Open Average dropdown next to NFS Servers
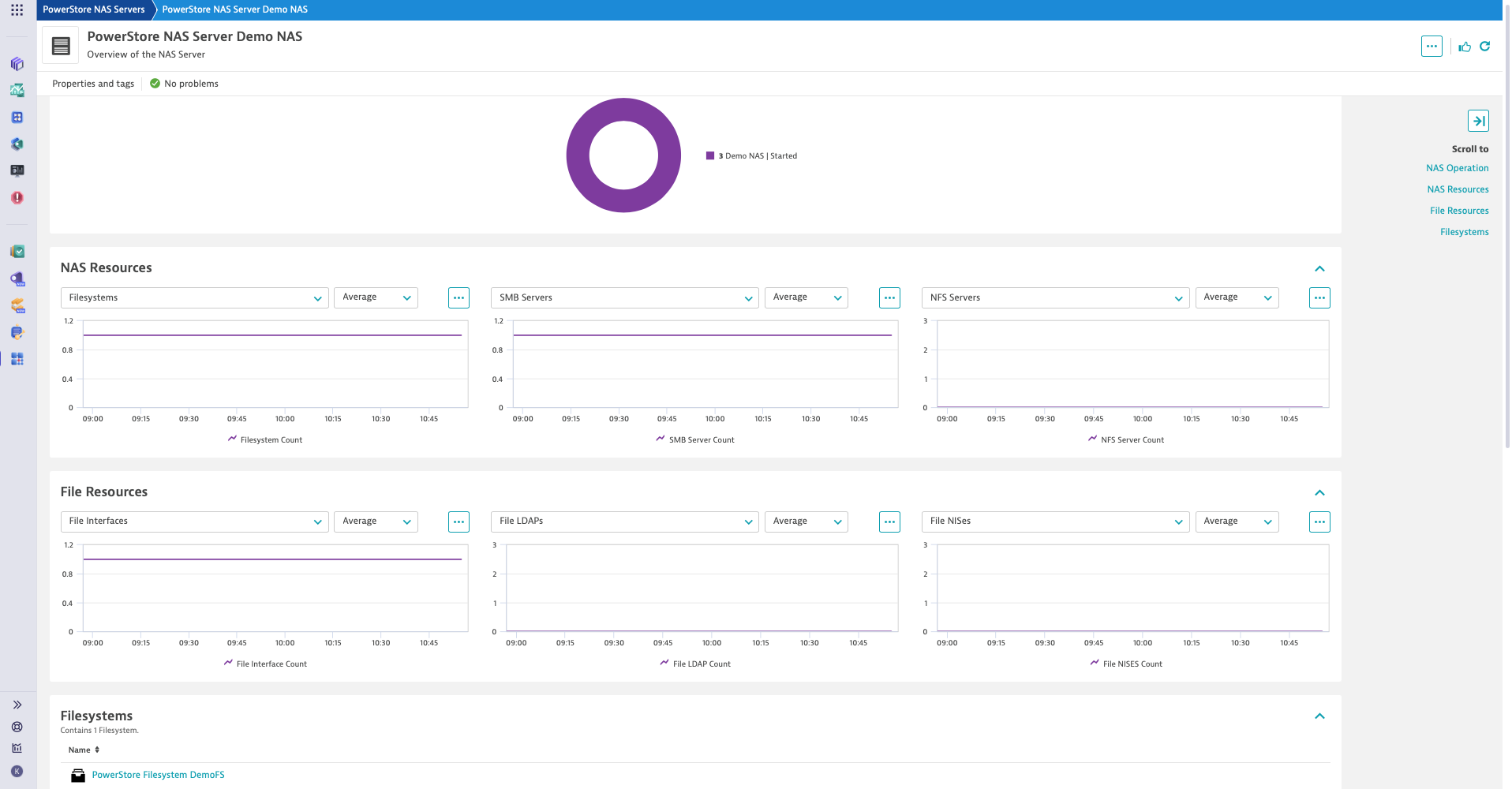 click(x=1237, y=298)
